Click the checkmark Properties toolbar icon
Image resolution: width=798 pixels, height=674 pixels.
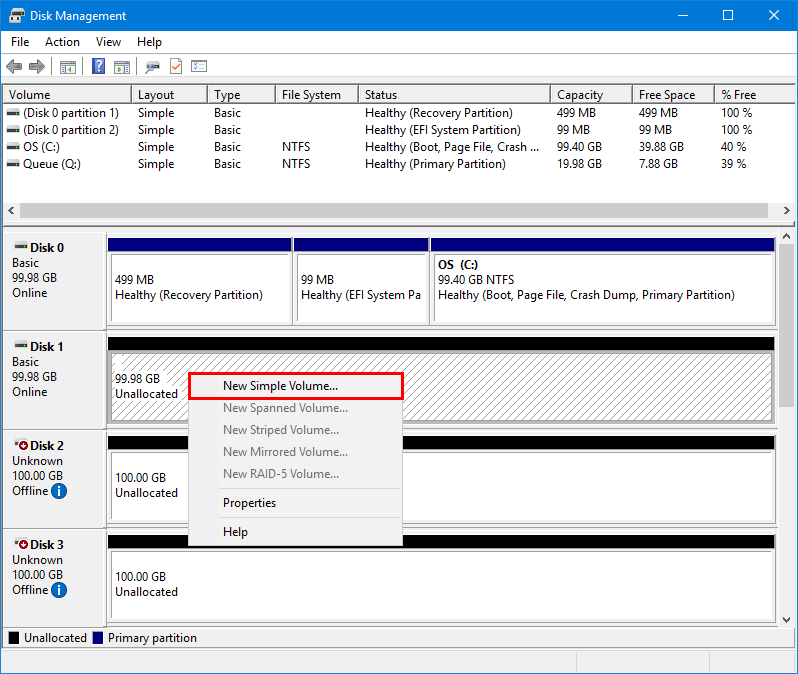pos(176,67)
